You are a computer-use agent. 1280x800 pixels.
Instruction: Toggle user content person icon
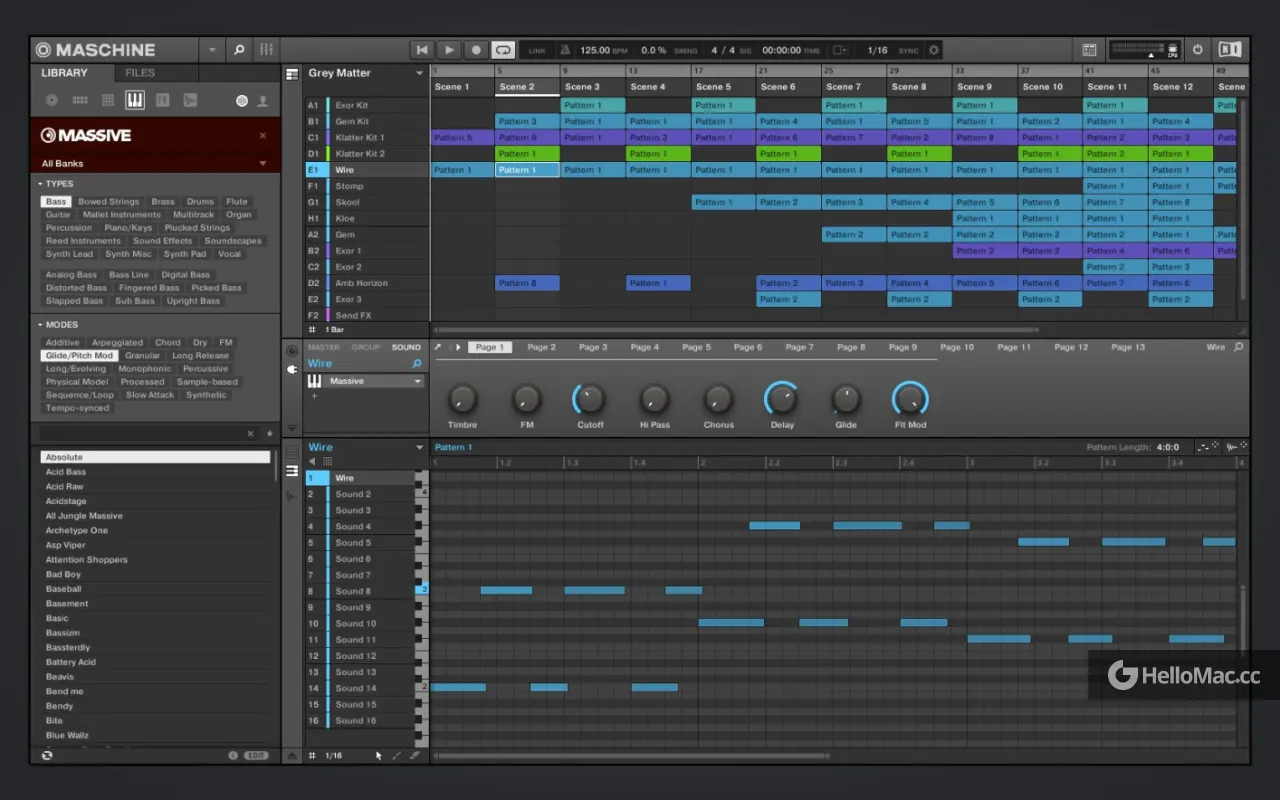tap(263, 101)
